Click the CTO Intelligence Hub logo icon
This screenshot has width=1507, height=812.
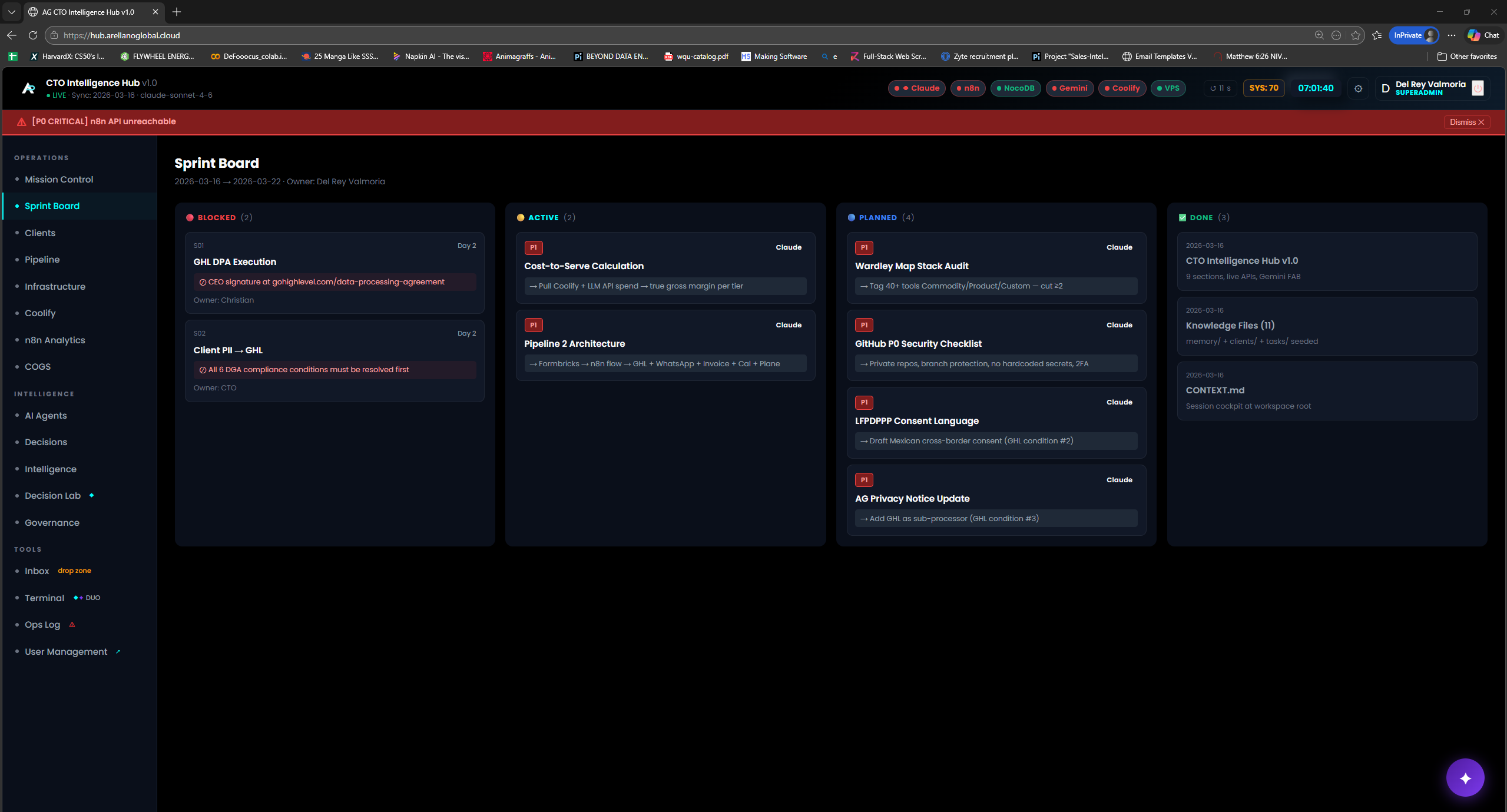click(28, 88)
